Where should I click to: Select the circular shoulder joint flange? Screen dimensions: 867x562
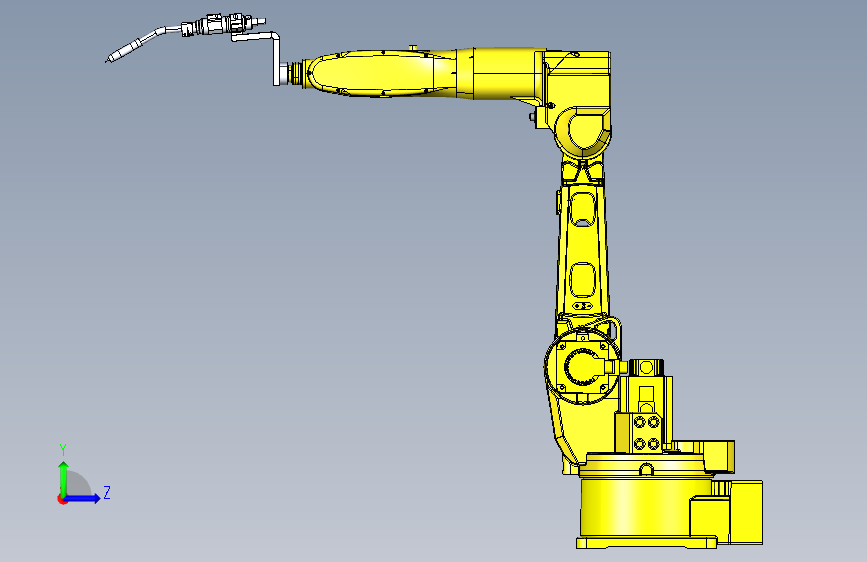point(582,366)
